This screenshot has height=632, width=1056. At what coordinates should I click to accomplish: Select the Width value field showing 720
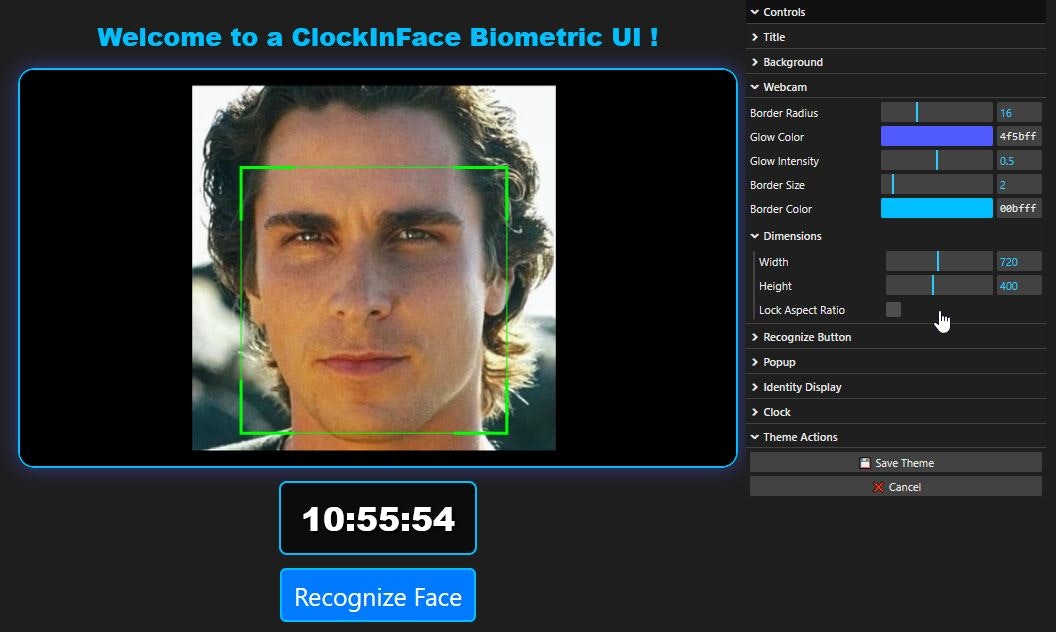click(1018, 261)
